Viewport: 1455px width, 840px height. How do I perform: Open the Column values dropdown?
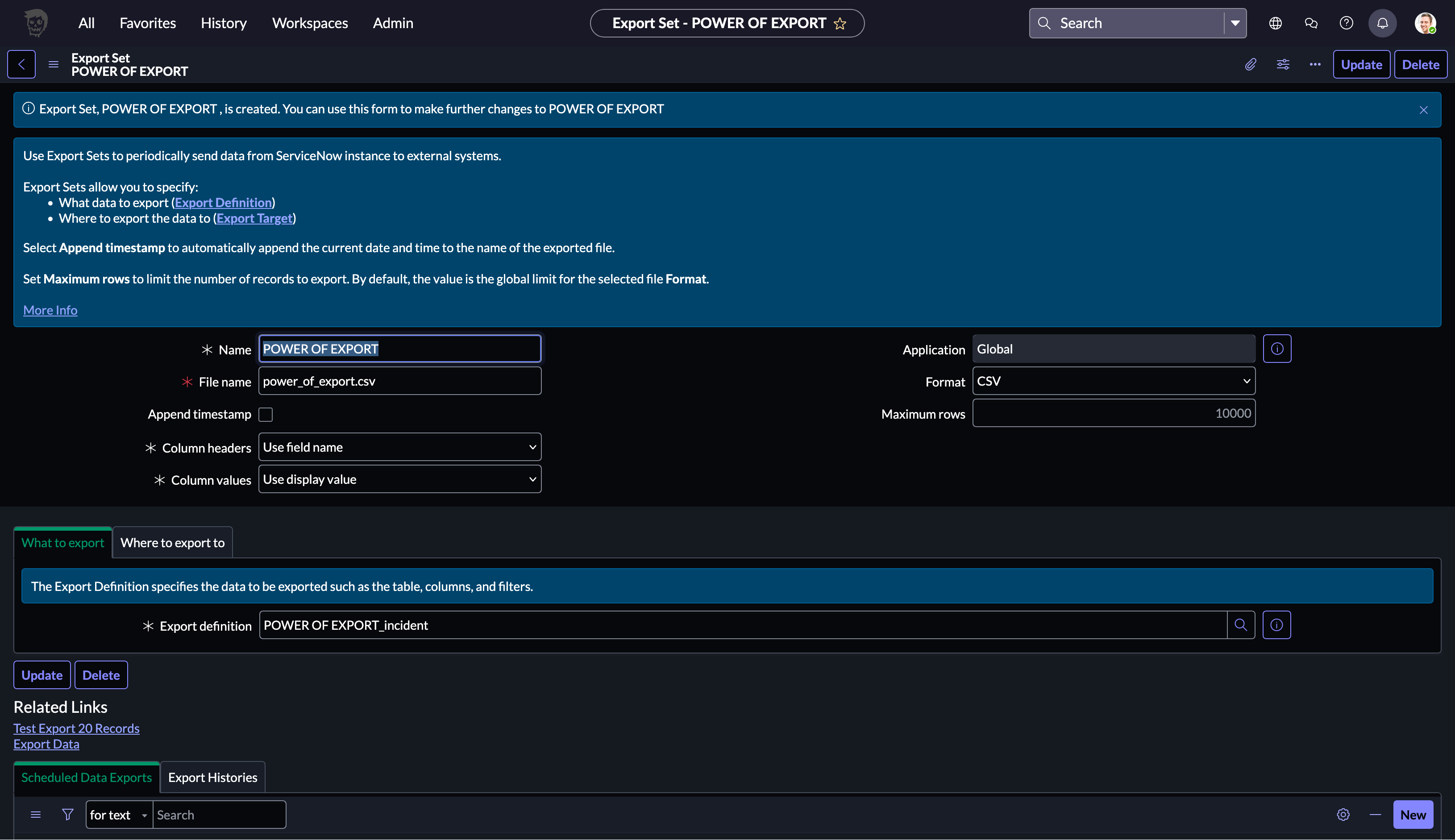point(399,479)
